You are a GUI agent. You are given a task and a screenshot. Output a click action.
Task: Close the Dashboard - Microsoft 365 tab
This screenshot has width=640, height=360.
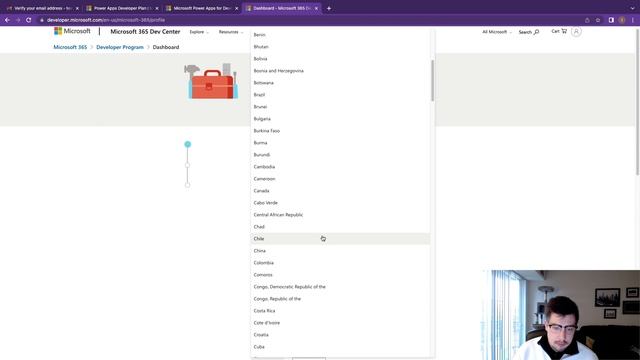click(316, 8)
